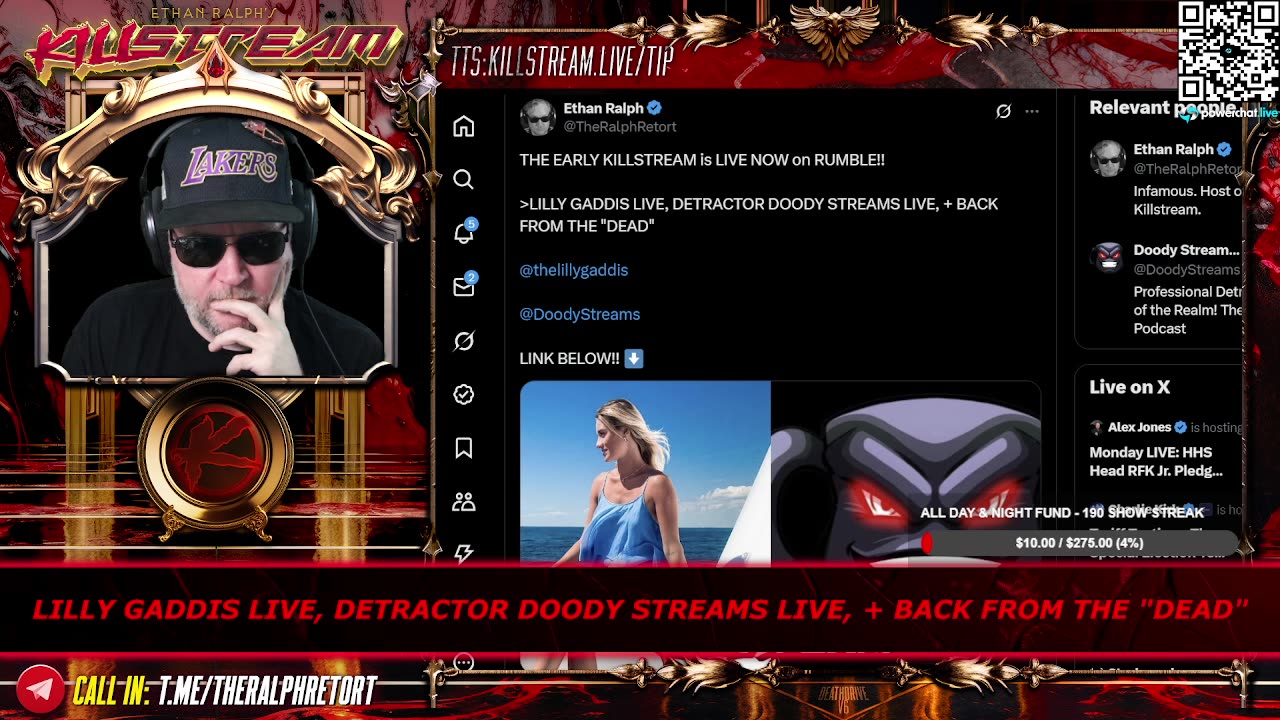Click the All Day & Night Fund progress bar
1280x720 pixels.
(1079, 543)
